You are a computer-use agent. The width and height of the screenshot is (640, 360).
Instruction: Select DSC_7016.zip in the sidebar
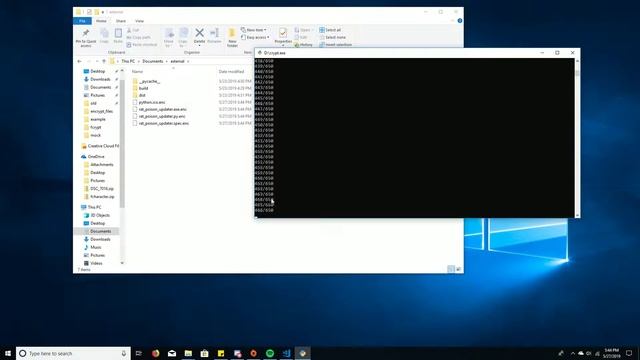click(102, 189)
